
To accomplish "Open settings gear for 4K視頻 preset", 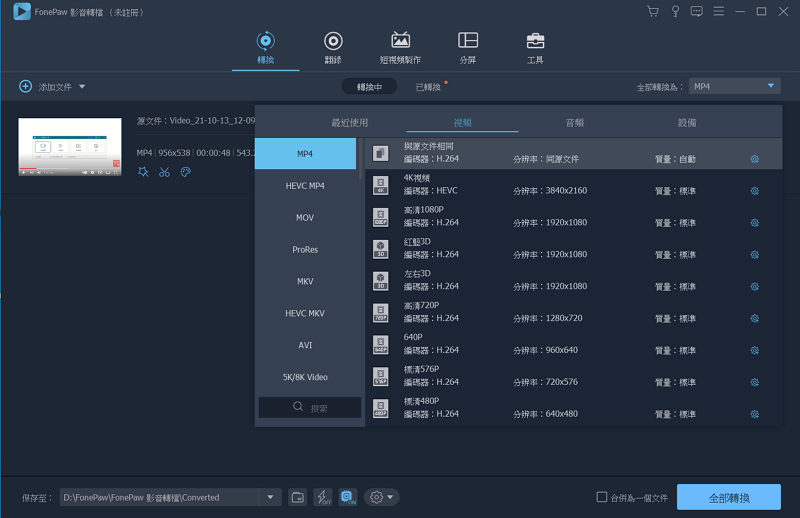I will pos(755,191).
